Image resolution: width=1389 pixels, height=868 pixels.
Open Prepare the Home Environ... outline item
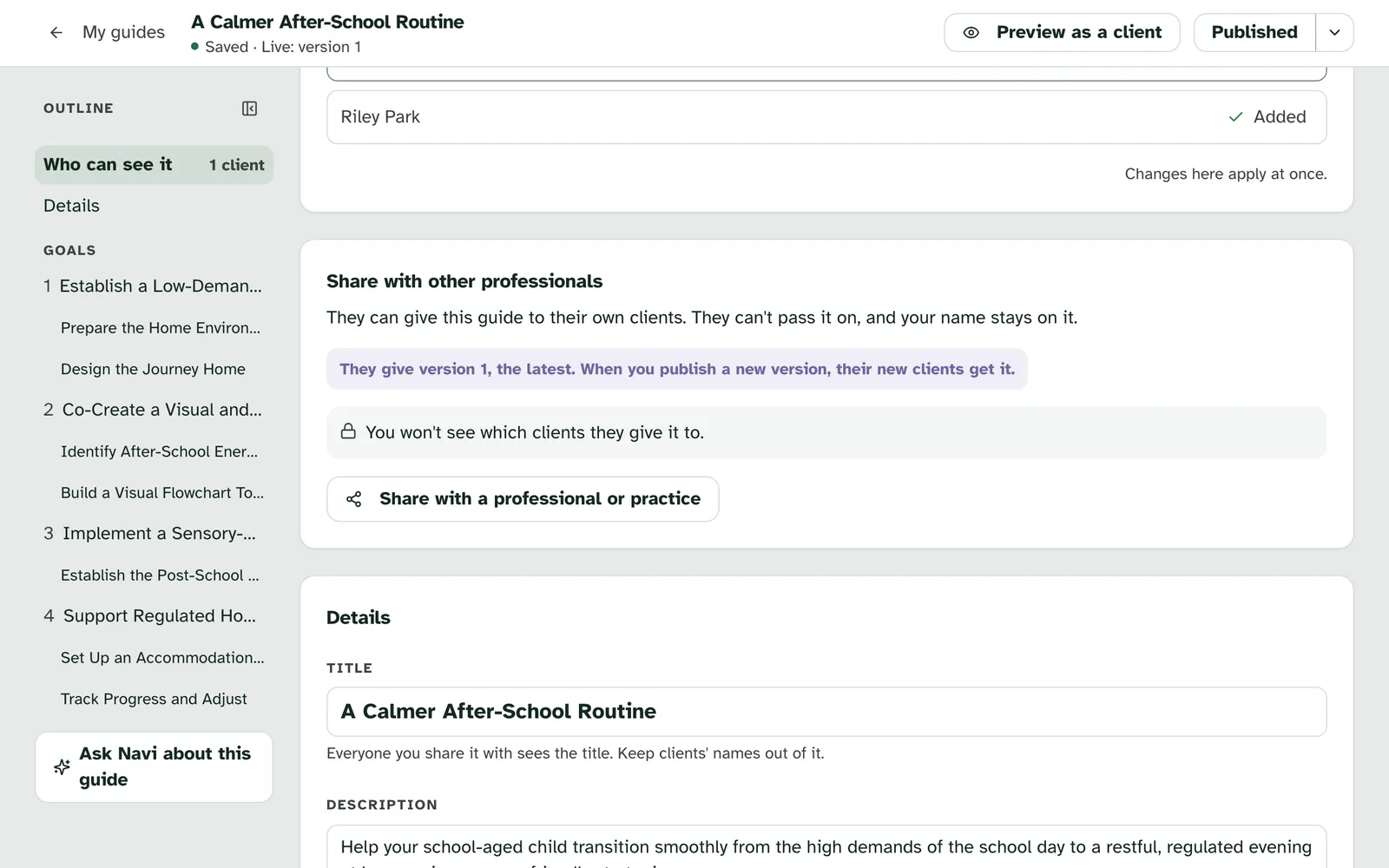pyautogui.click(x=161, y=328)
